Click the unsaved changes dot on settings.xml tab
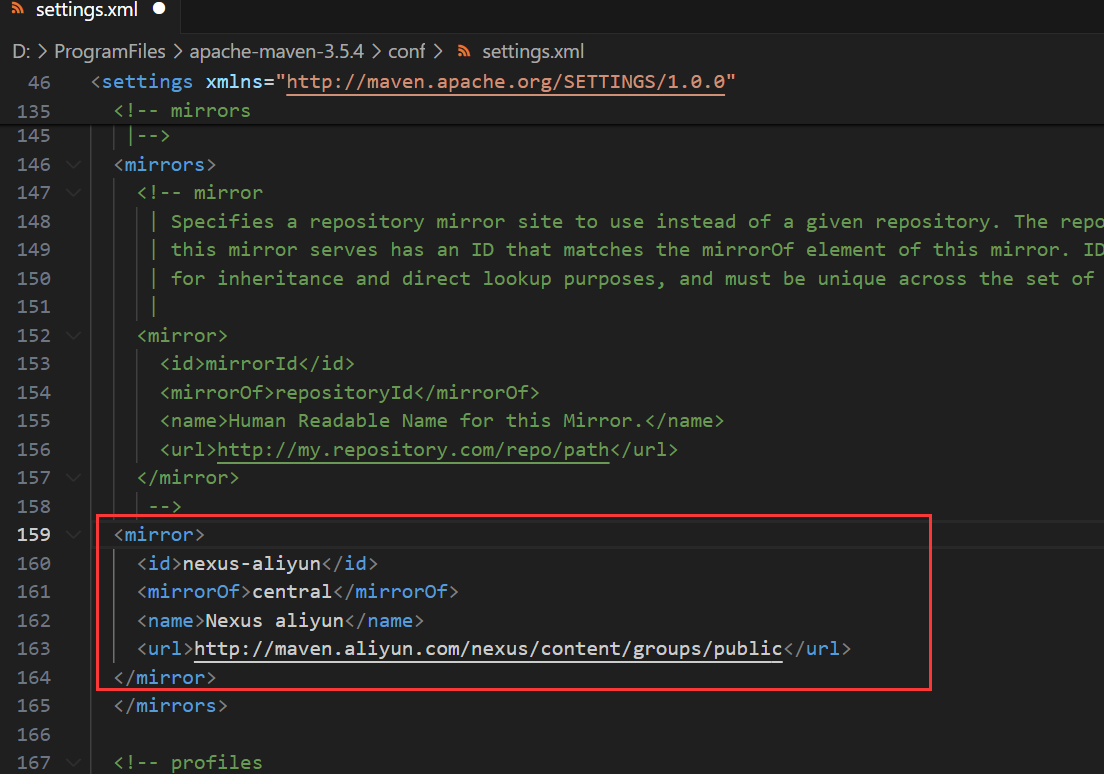The image size is (1104, 774). 158,8
